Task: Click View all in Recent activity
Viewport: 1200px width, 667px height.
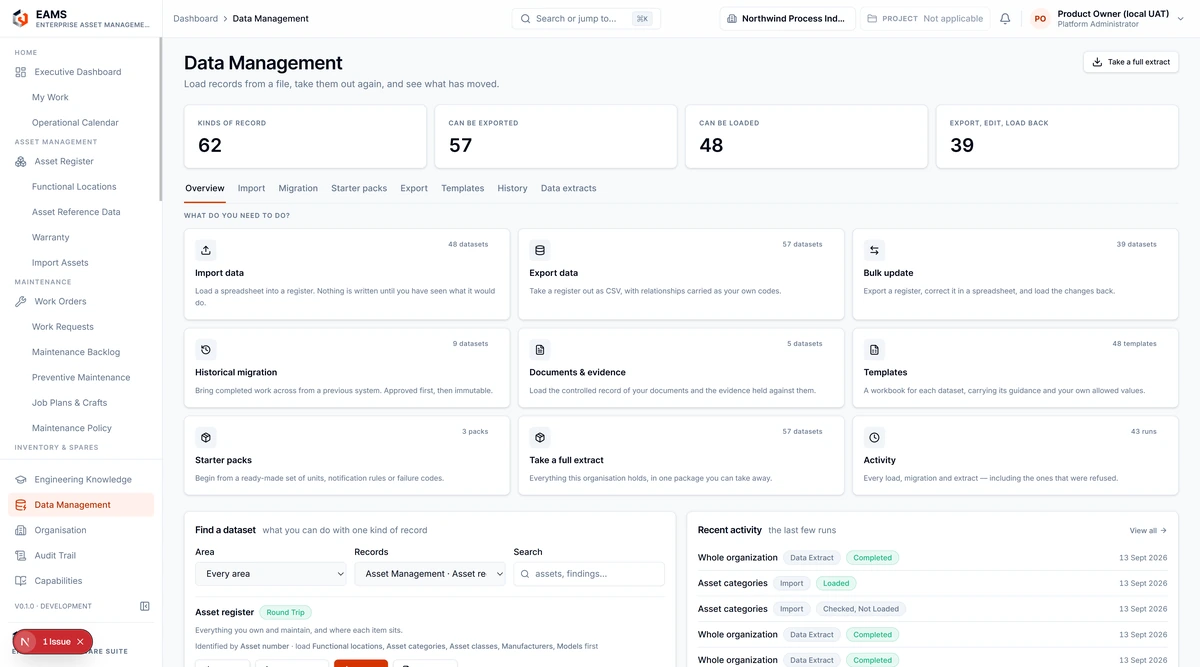Action: pyautogui.click(x=1148, y=531)
